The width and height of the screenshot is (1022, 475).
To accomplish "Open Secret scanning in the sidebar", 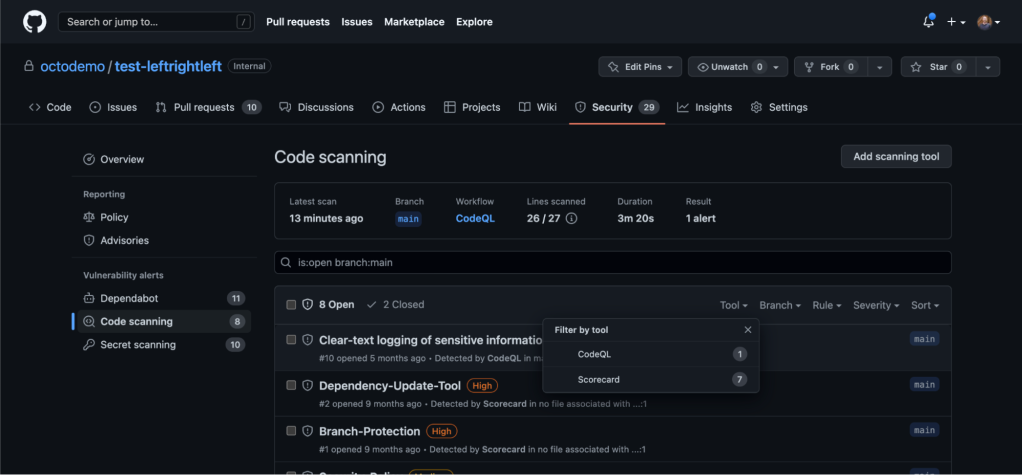I will (138, 344).
